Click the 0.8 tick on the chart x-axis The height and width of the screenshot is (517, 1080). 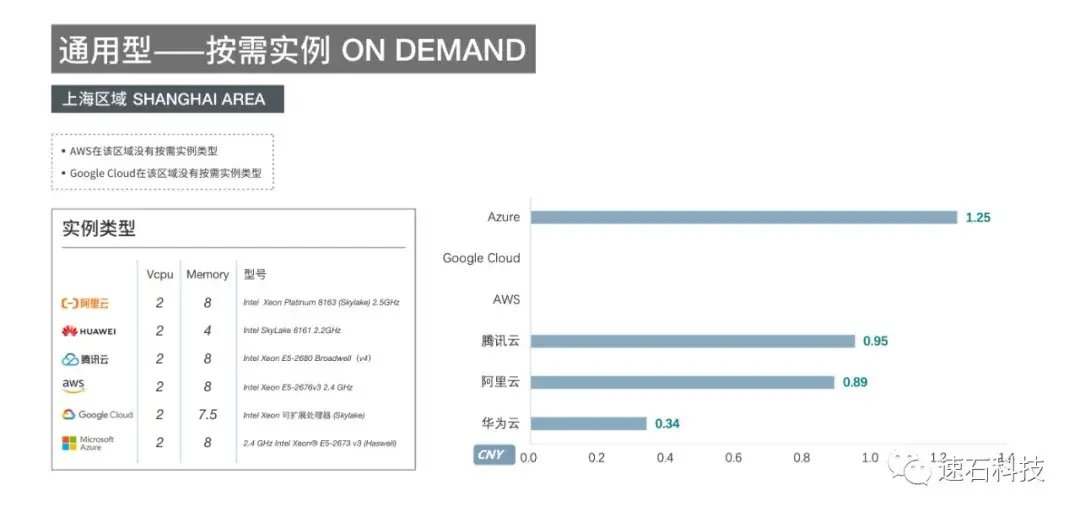[x=802, y=458]
